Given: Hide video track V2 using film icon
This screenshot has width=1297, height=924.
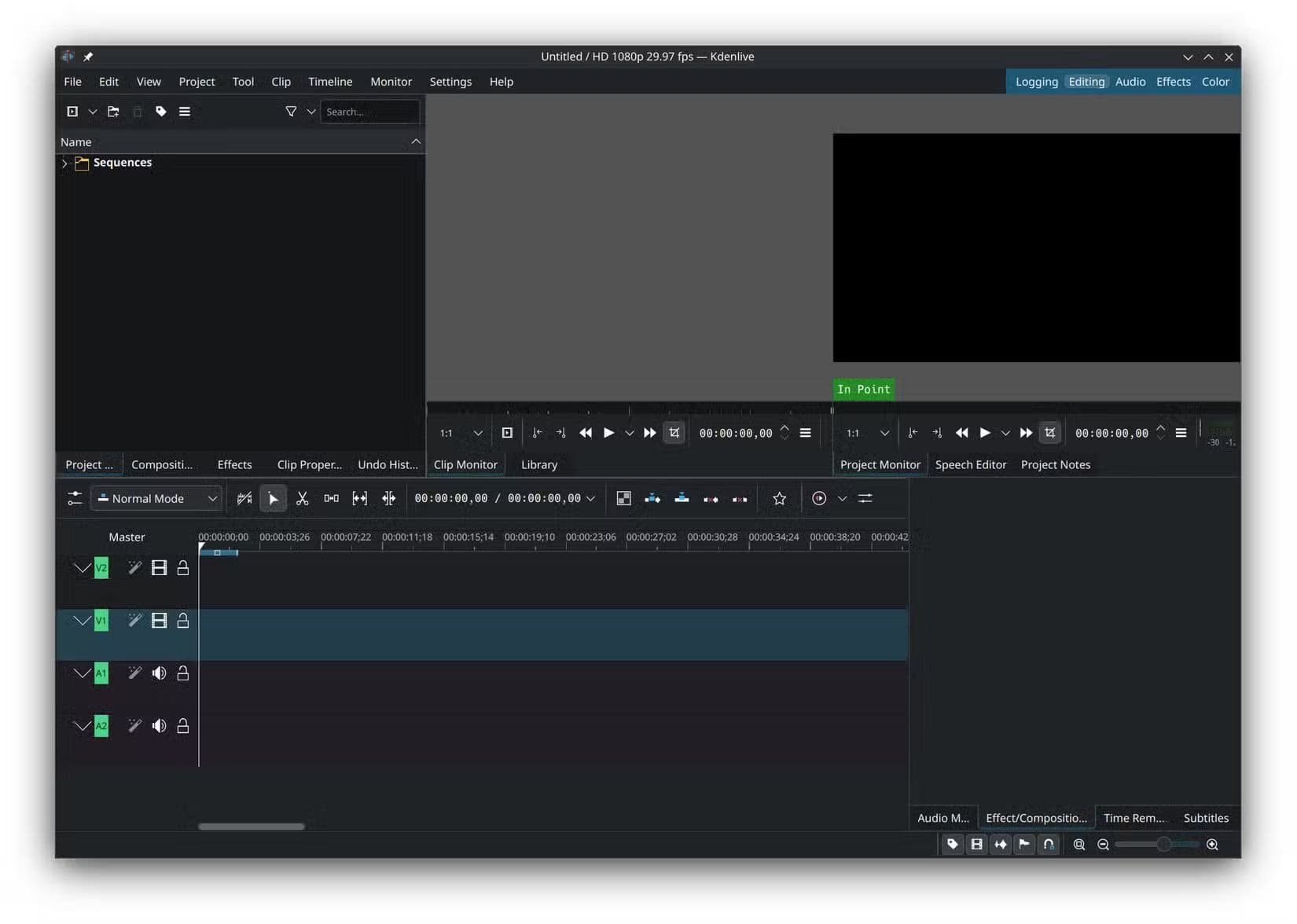Looking at the screenshot, I should tap(159, 567).
